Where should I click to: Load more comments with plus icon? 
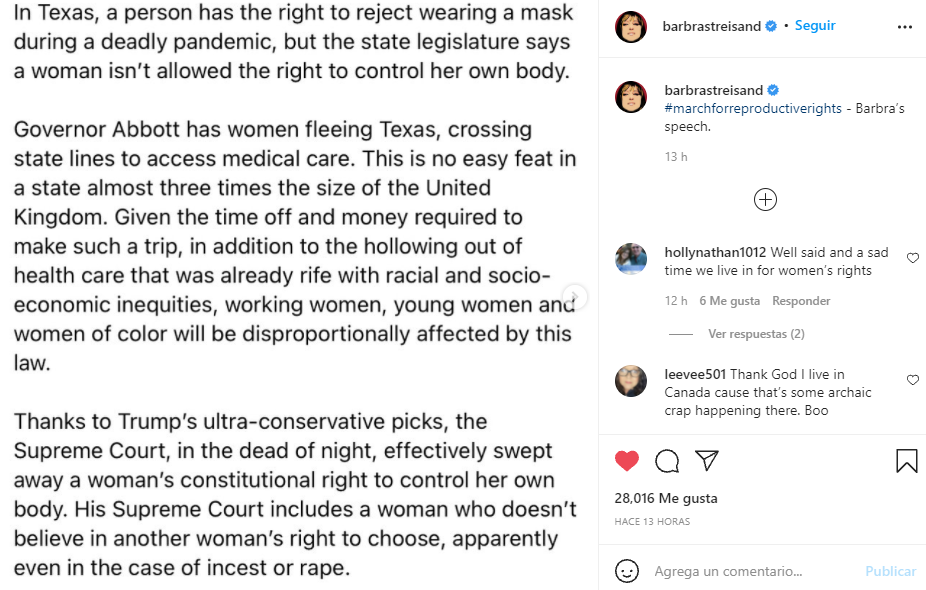coord(765,200)
